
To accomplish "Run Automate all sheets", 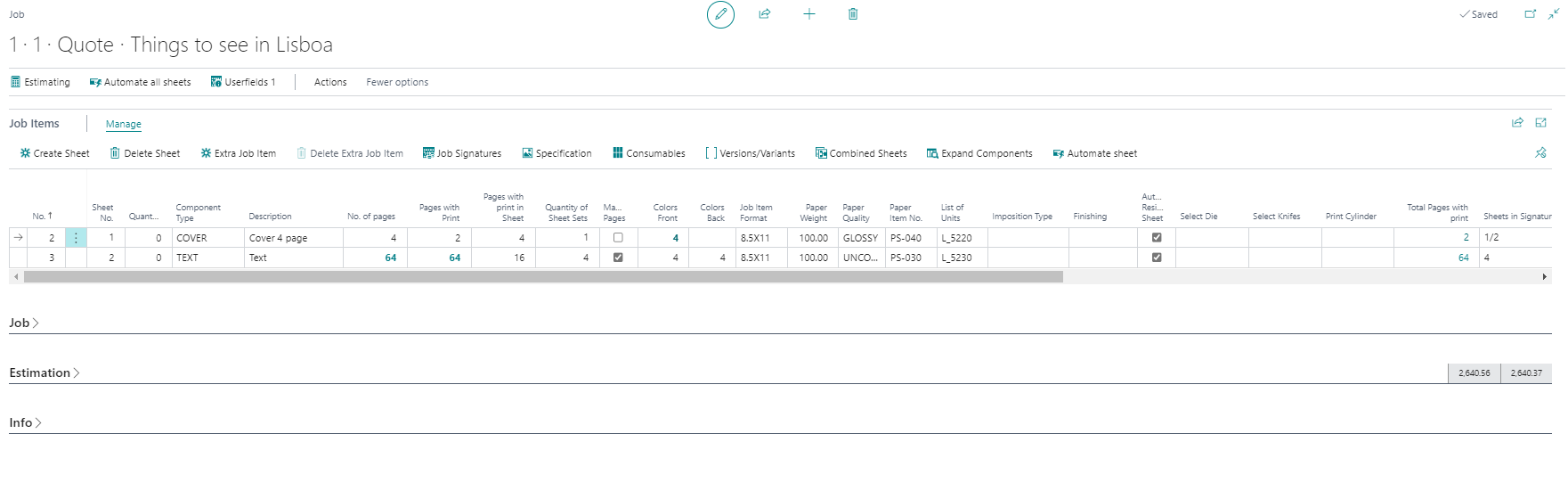I will click(x=141, y=82).
